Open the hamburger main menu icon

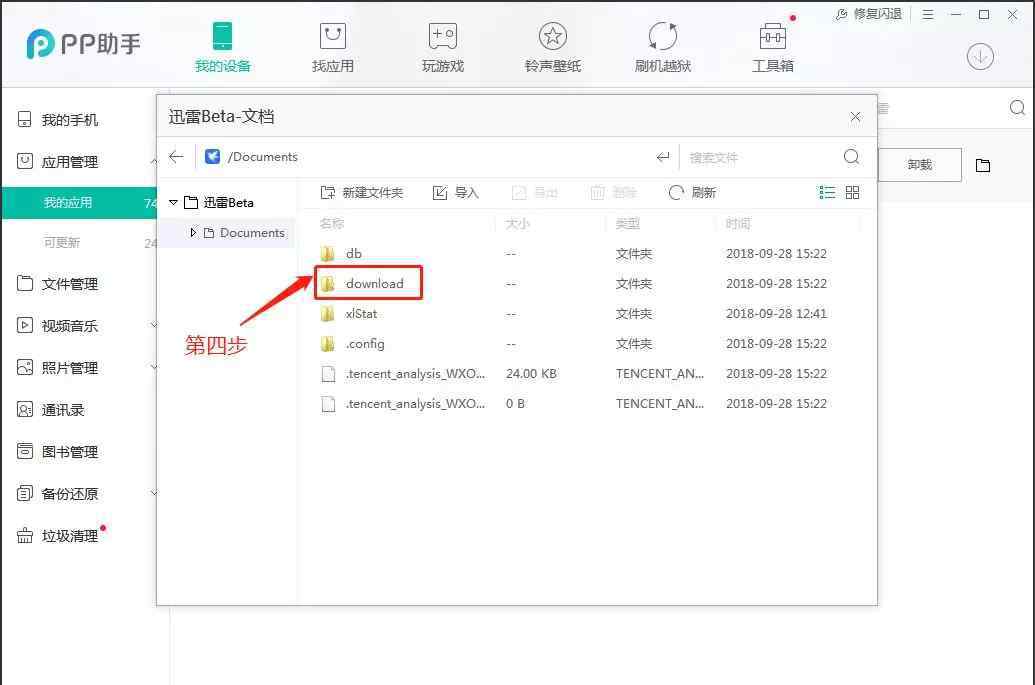coord(927,15)
